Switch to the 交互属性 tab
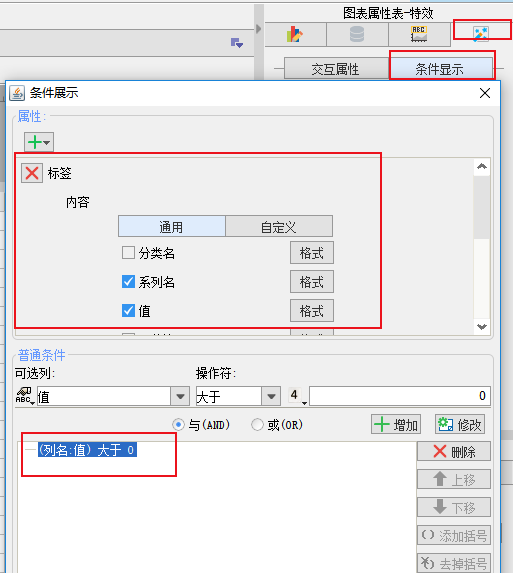The width and height of the screenshot is (513, 573). click(335, 69)
